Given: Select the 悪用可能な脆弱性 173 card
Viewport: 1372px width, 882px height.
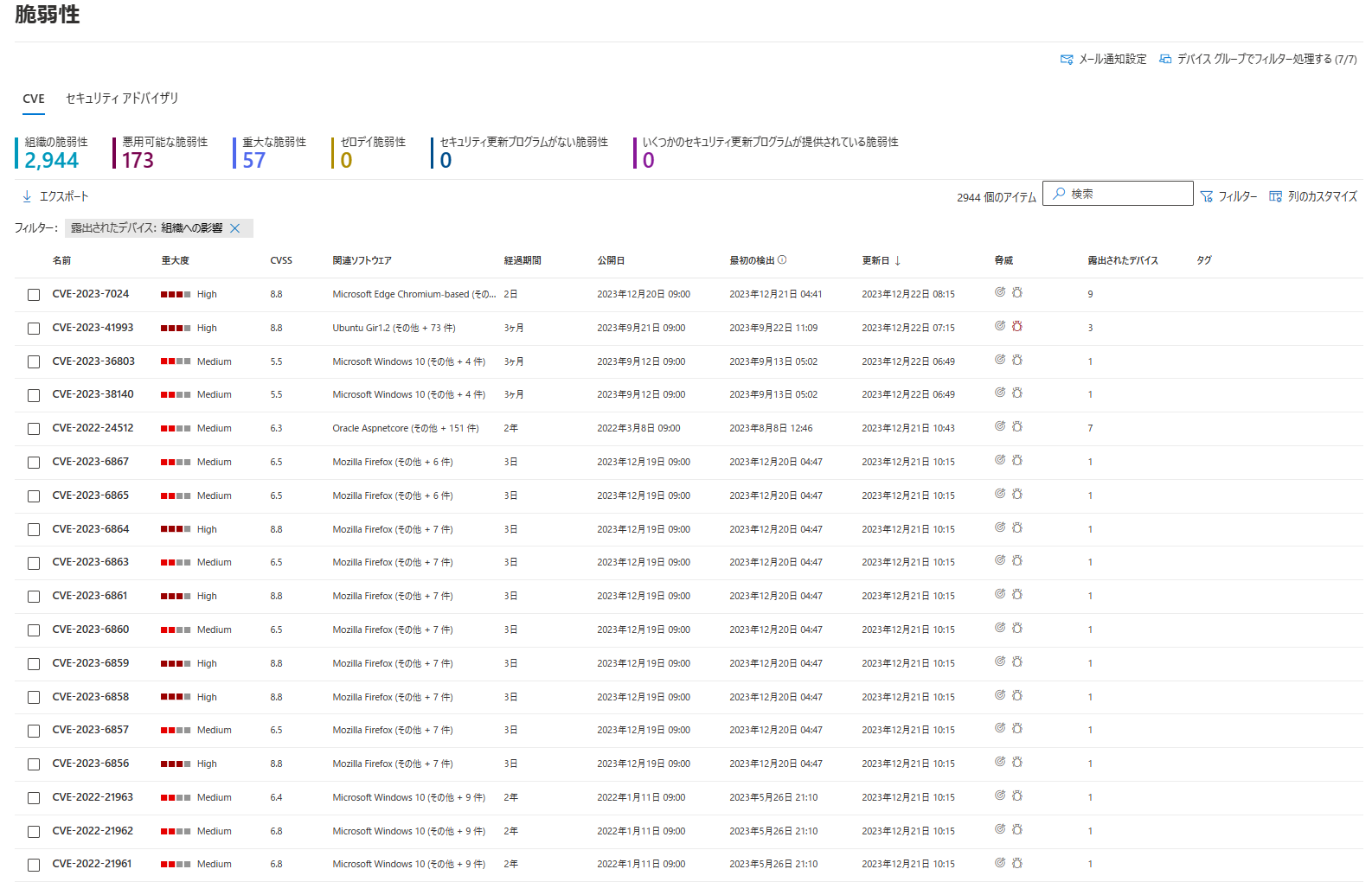Looking at the screenshot, I should (161, 152).
